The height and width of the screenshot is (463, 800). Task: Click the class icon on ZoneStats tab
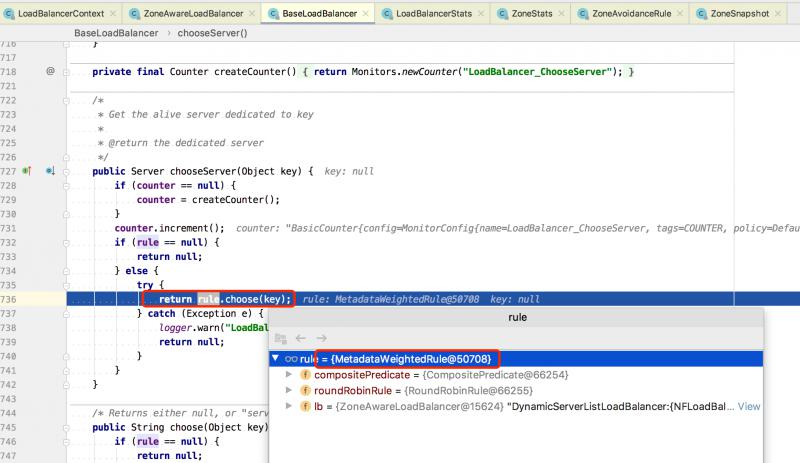click(x=503, y=14)
